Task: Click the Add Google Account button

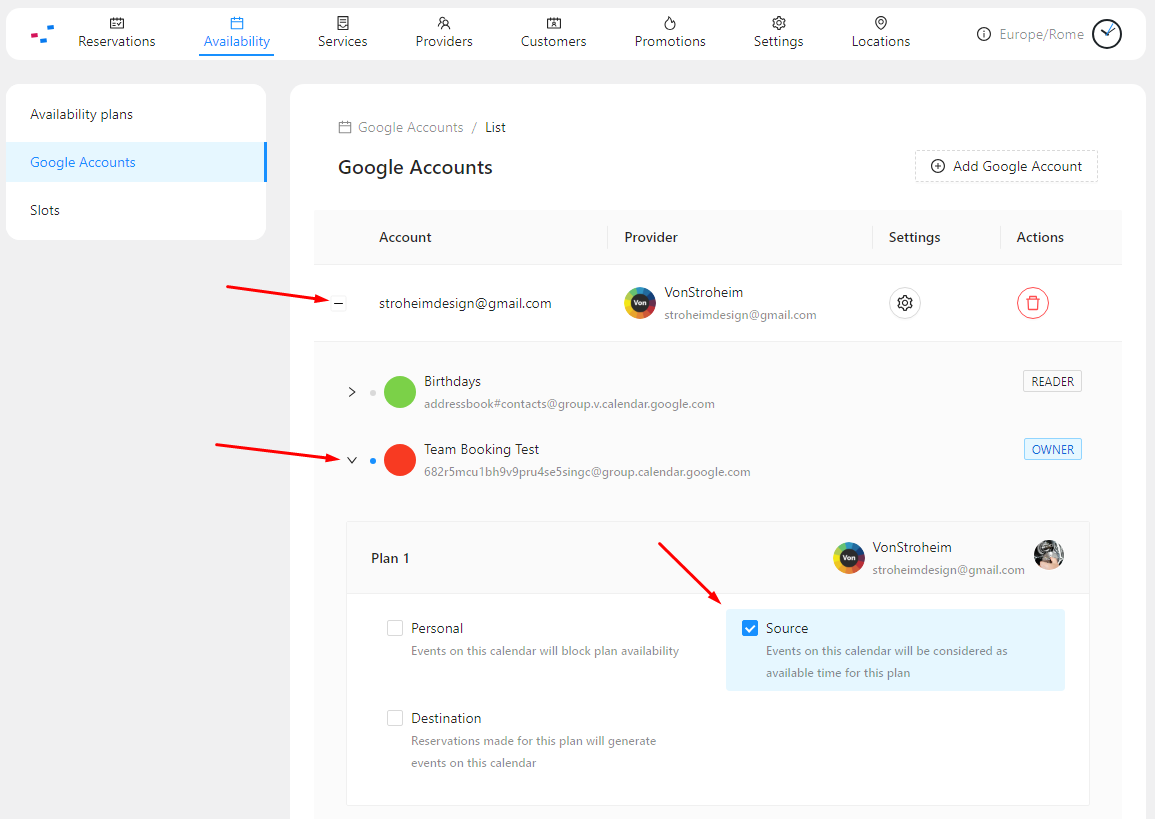Action: 1006,166
